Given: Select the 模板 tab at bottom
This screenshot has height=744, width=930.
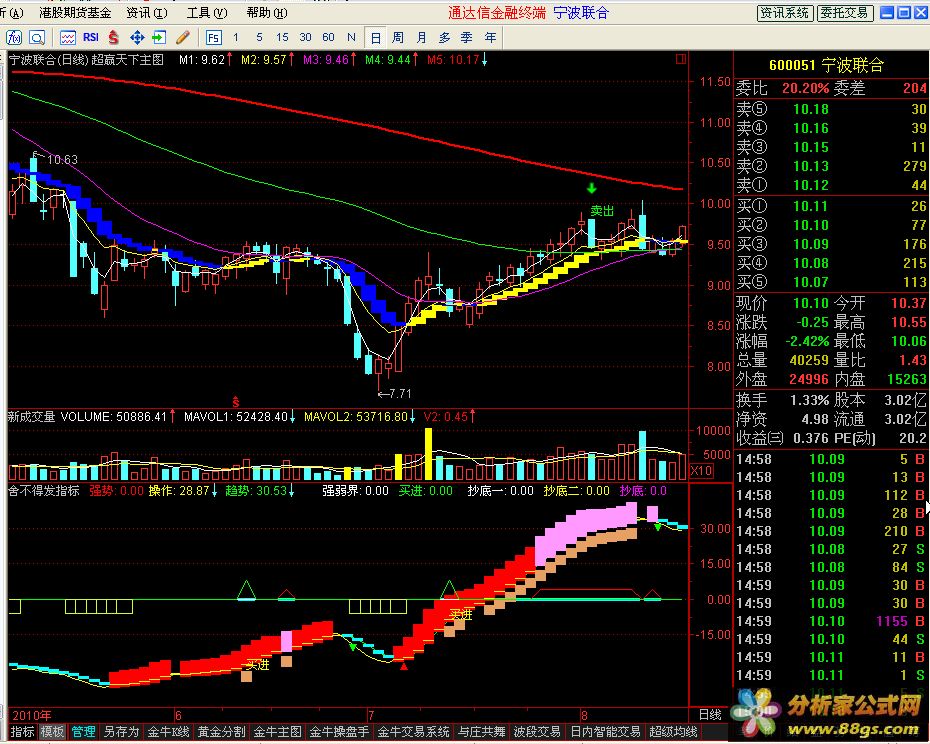Looking at the screenshot, I should pyautogui.click(x=52, y=732).
